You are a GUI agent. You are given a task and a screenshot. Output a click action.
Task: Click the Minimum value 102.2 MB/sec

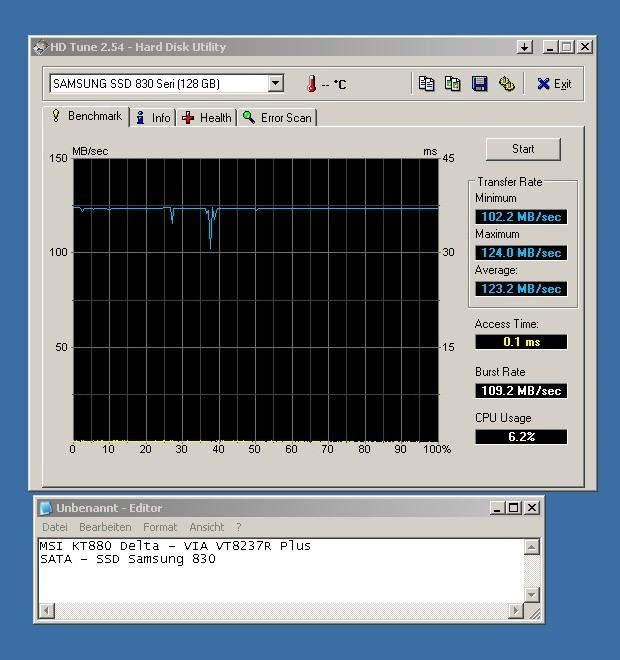pos(521,217)
